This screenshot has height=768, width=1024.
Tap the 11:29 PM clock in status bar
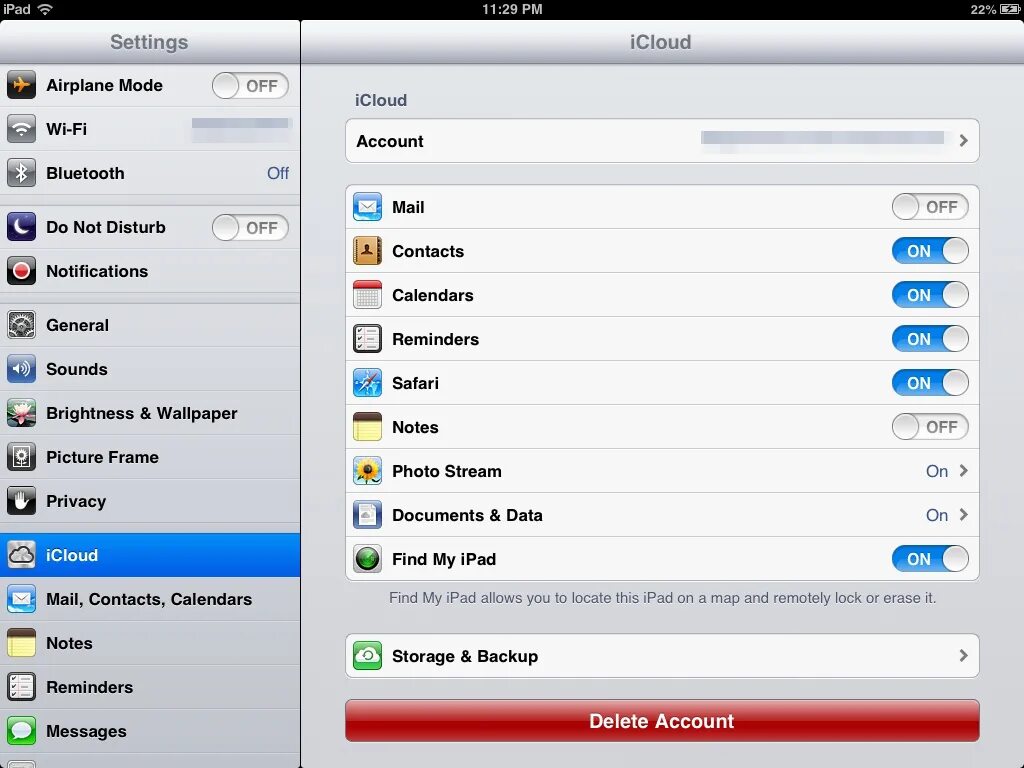(x=512, y=9)
